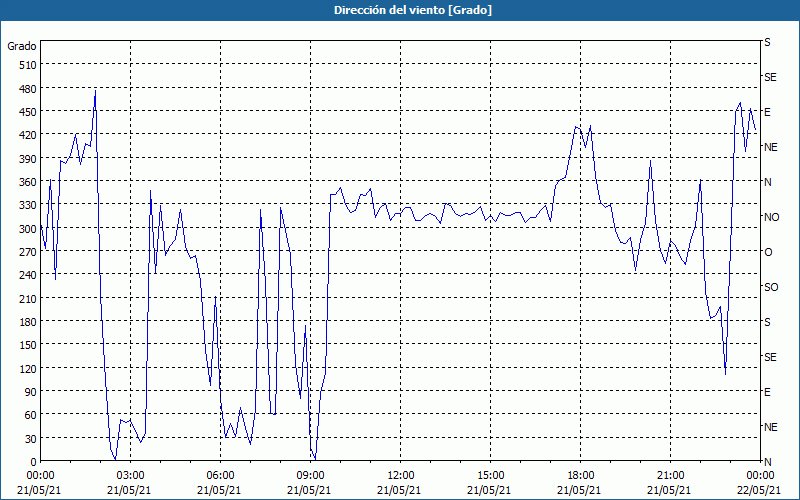Viewport: 800px width, 500px height.
Task: Select the 510 tick on degree axis
Action: point(28,65)
